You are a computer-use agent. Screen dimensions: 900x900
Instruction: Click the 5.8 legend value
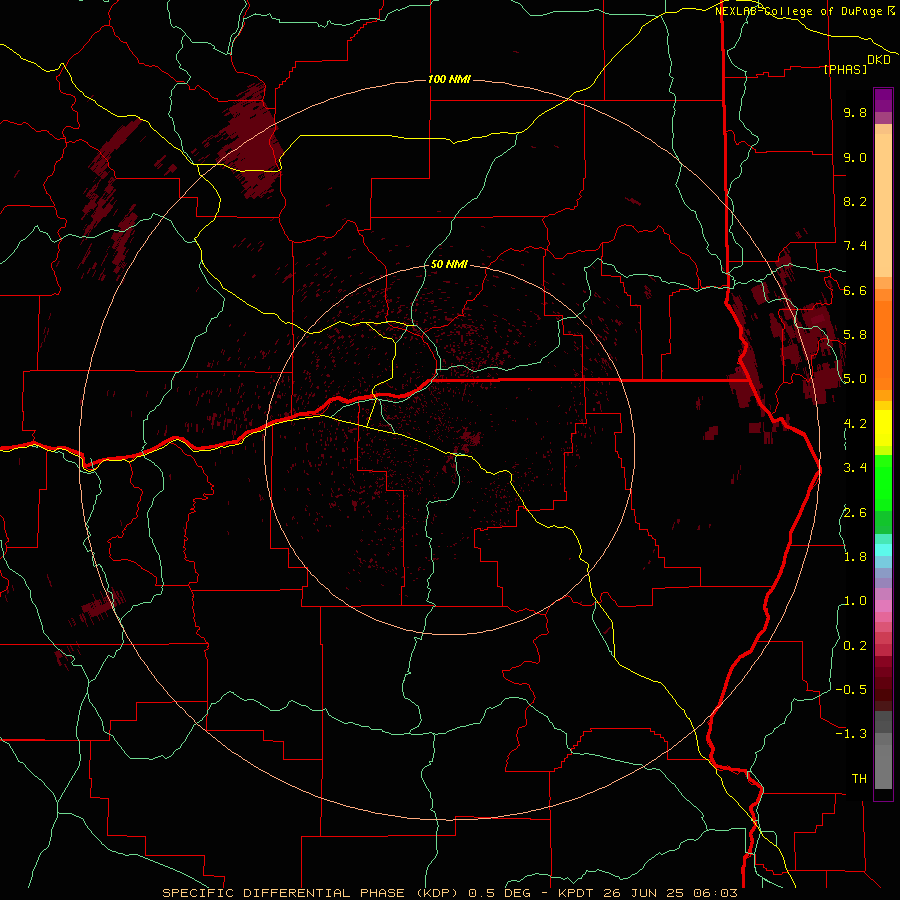(x=855, y=335)
